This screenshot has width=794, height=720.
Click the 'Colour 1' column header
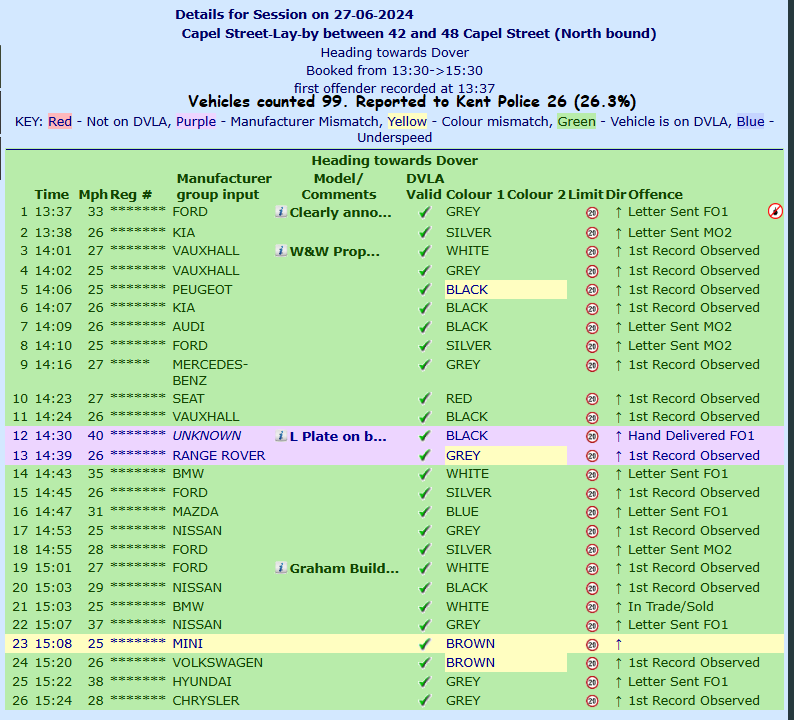[475, 194]
